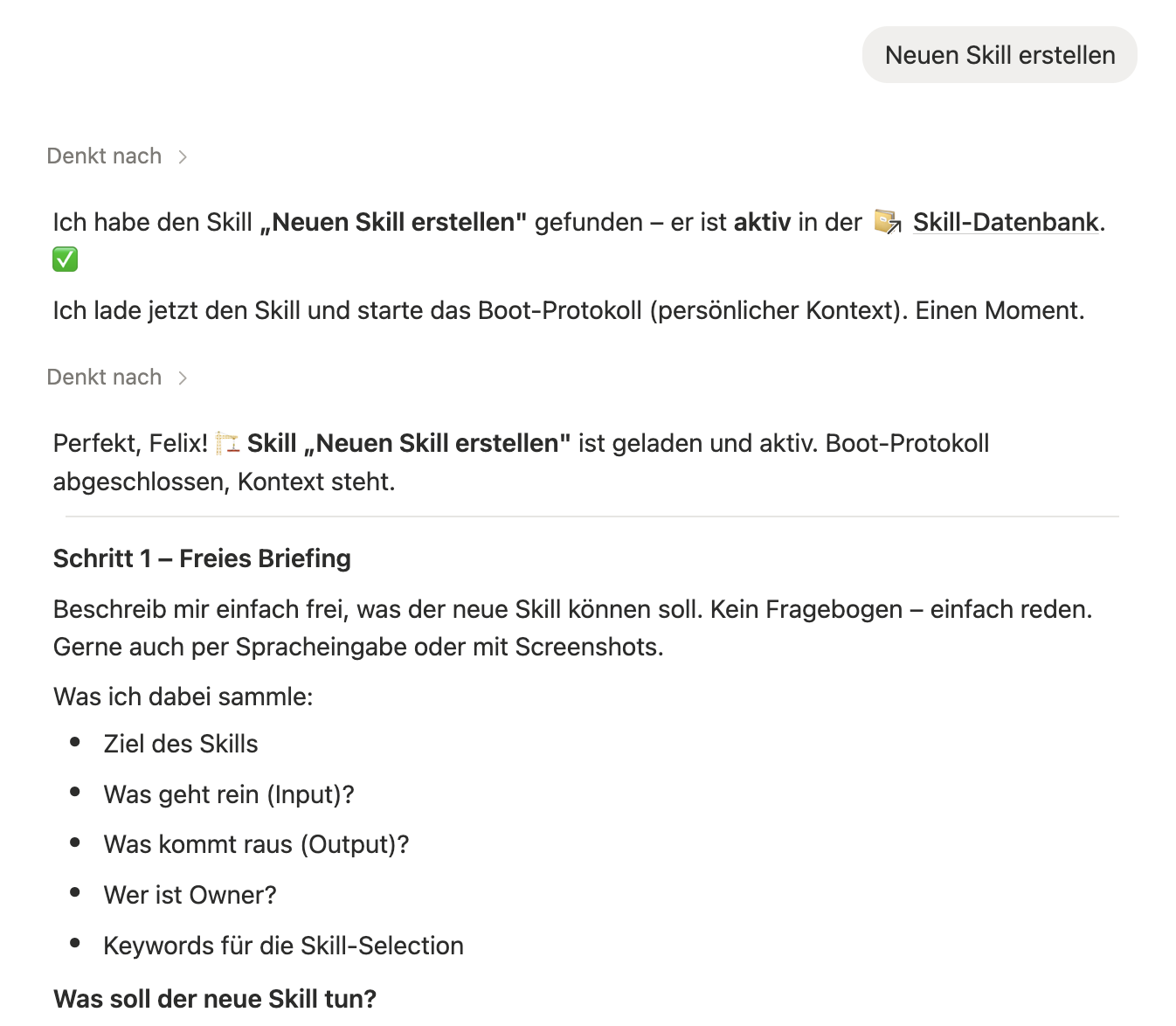
Task: Select the "Ziel des Skills" bullet item
Action: click(x=181, y=744)
